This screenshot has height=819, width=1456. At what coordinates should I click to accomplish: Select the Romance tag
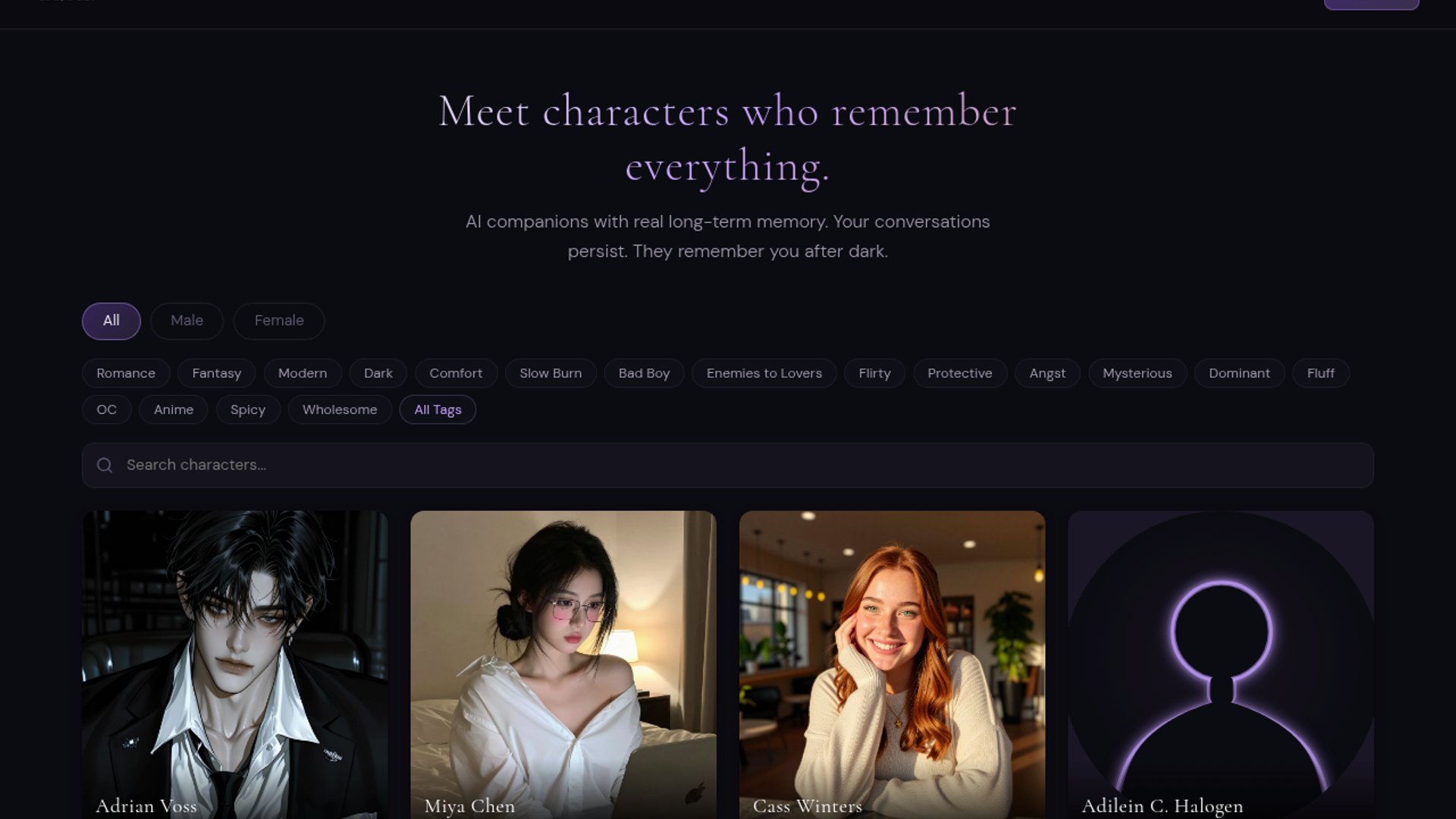point(126,373)
